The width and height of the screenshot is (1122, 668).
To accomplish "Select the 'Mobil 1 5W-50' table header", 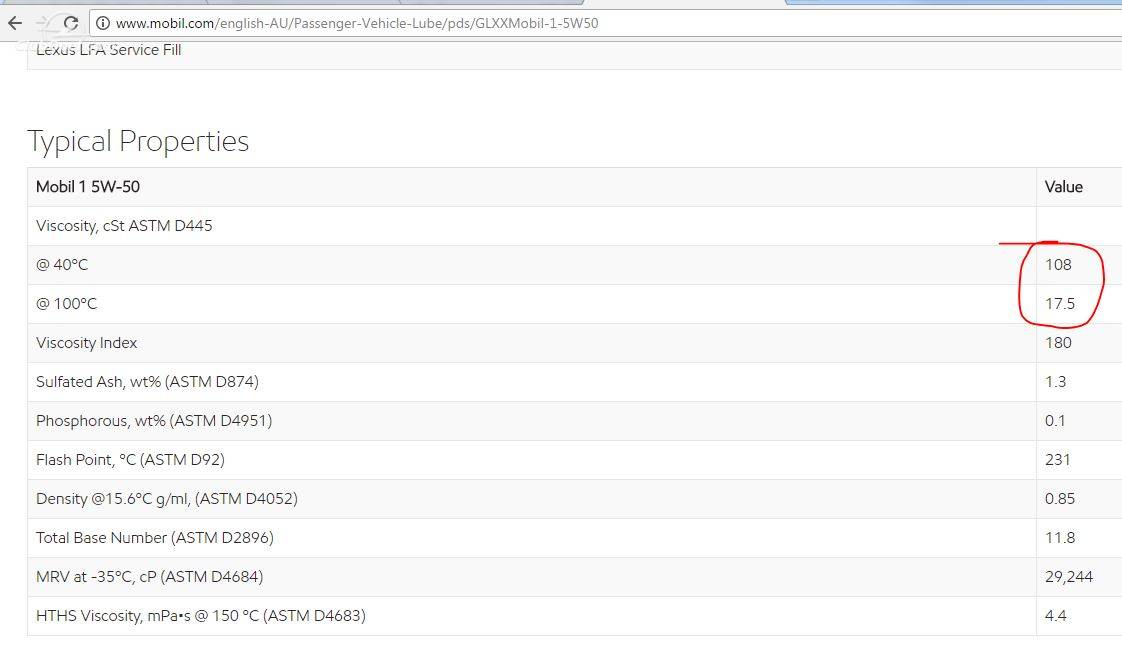I will click(88, 187).
